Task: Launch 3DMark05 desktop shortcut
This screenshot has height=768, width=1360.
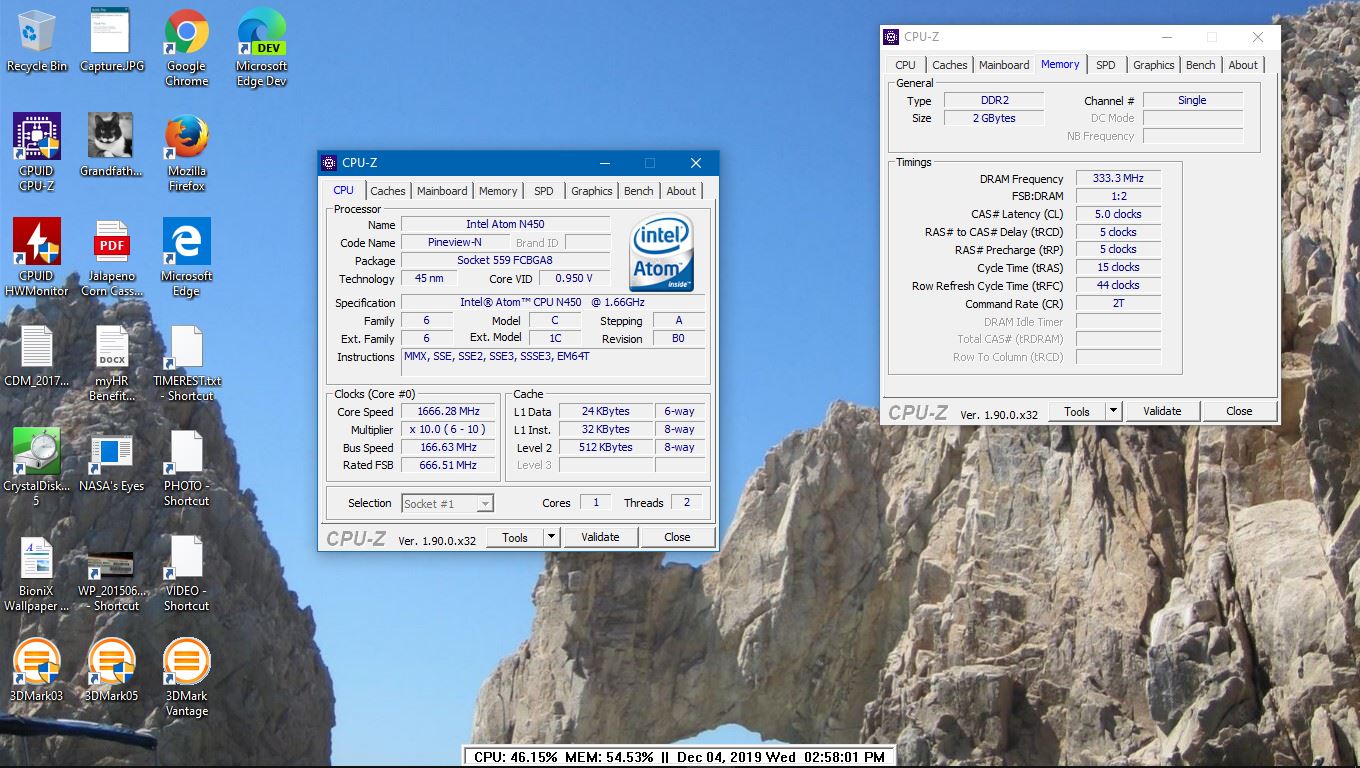Action: [x=111, y=670]
